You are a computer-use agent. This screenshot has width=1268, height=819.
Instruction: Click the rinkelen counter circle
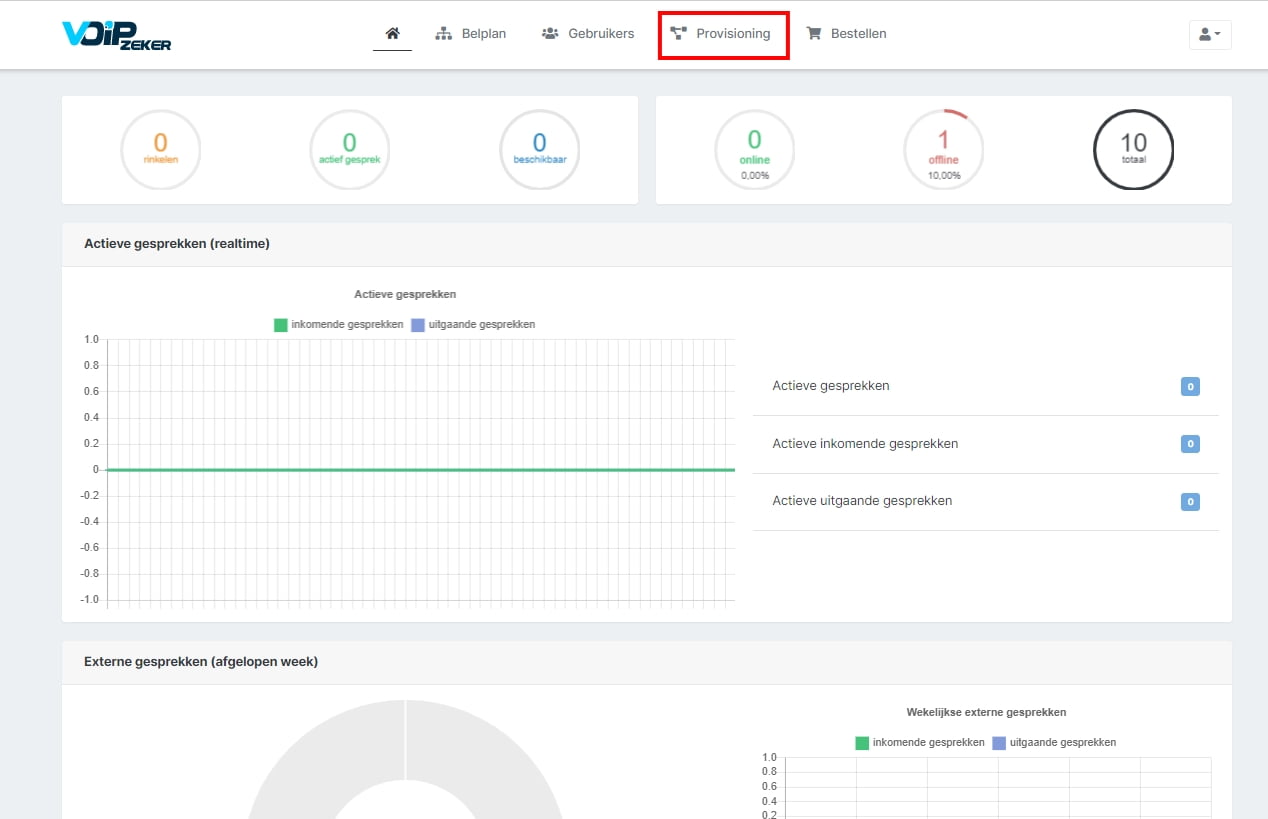pos(160,150)
